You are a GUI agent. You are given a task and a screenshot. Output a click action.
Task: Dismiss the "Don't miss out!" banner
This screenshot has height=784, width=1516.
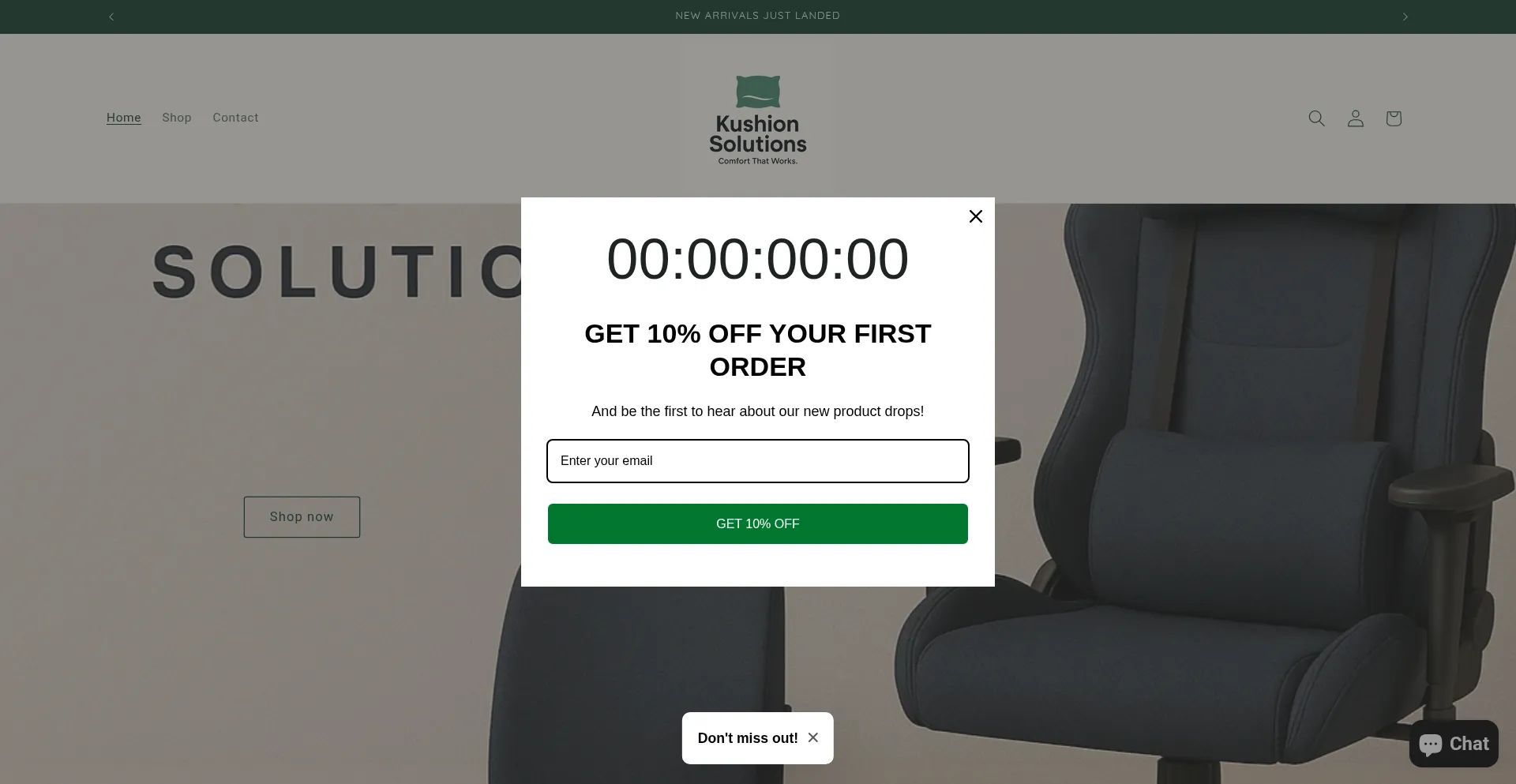(813, 737)
